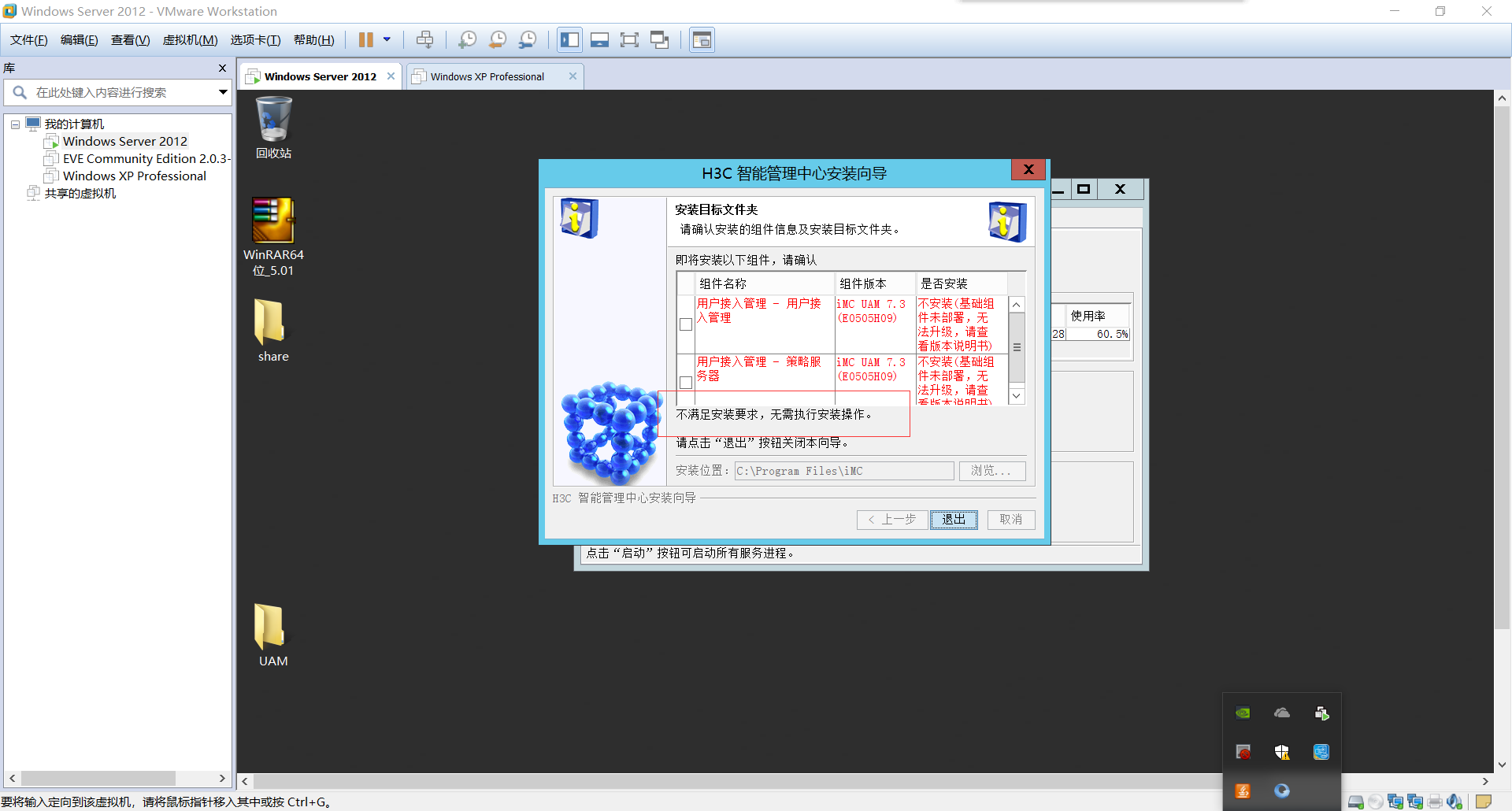Click the 安装位置 path field
The image size is (1512, 811).
pyautogui.click(x=844, y=471)
